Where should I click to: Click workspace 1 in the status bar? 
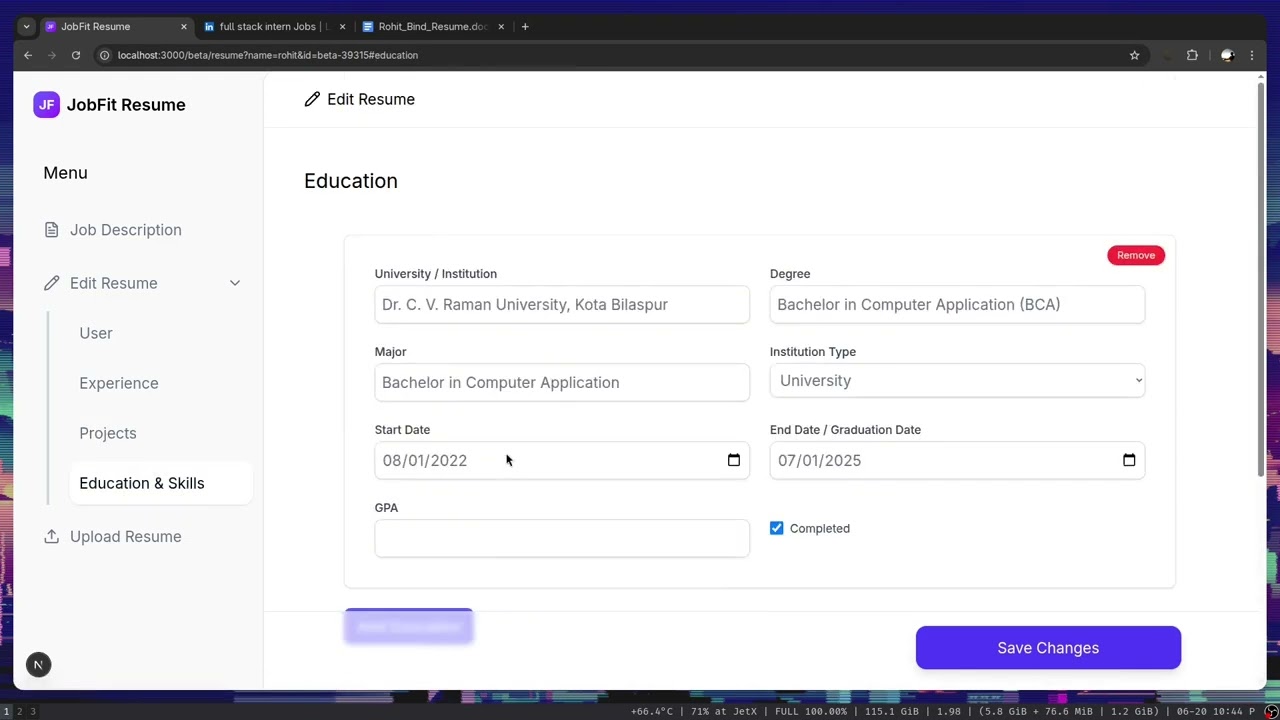pyautogui.click(x=6, y=712)
